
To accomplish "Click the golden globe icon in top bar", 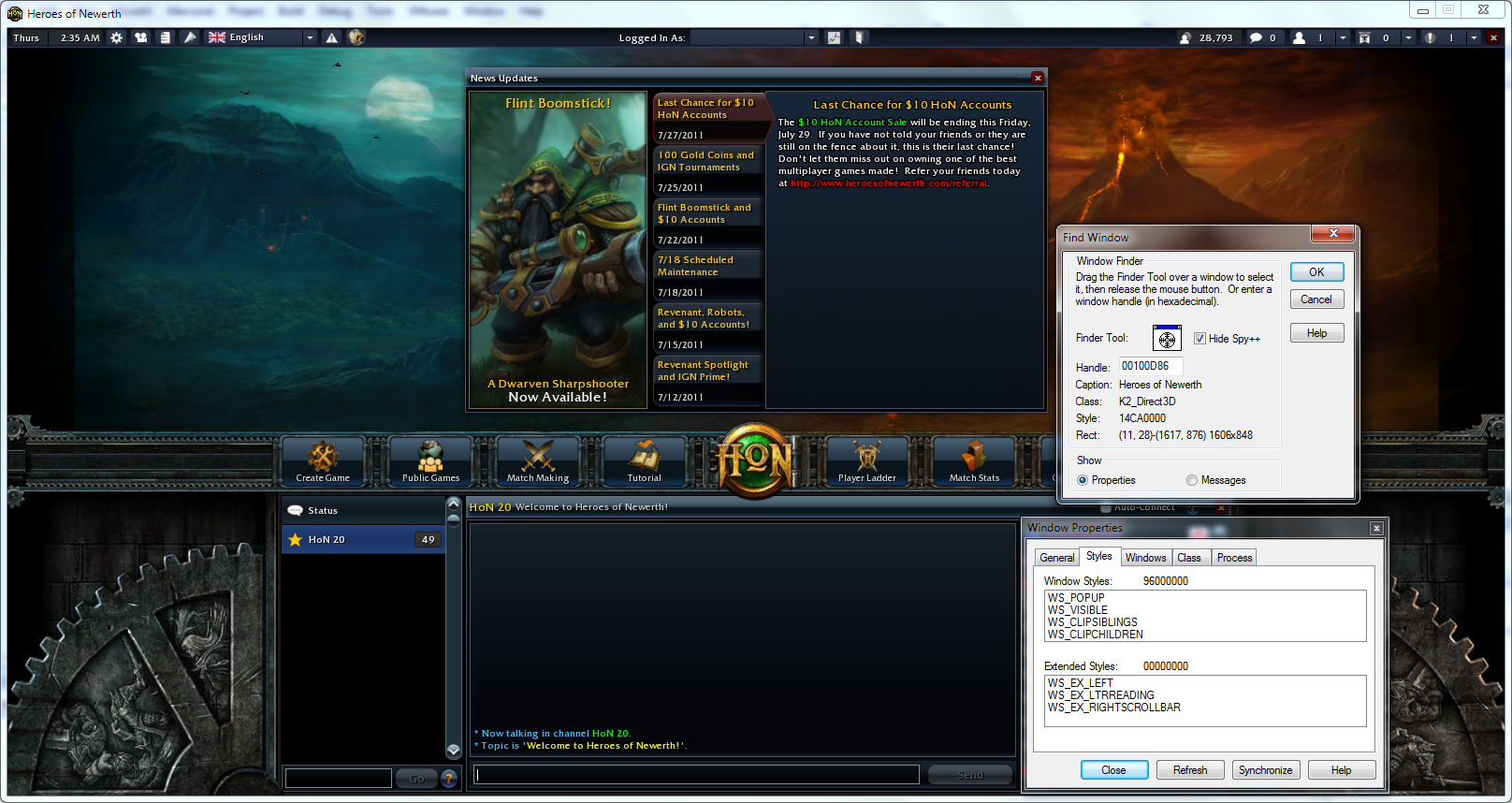I will tap(356, 37).
